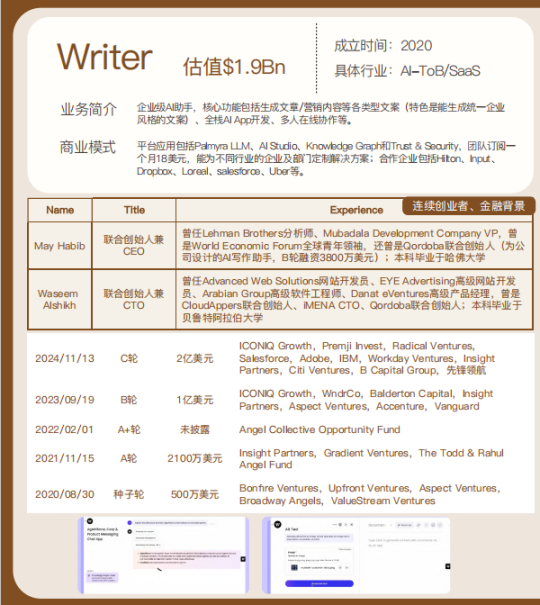Click the black Writer badge on chat screenshot edge
The image size is (540, 605).
(x=243, y=559)
